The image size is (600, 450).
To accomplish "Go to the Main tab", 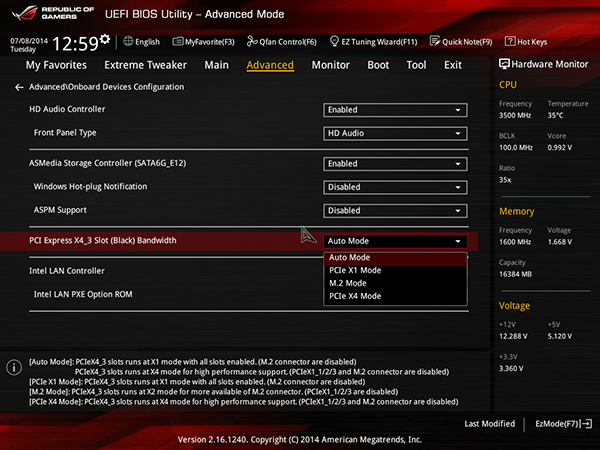I will pyautogui.click(x=216, y=65).
